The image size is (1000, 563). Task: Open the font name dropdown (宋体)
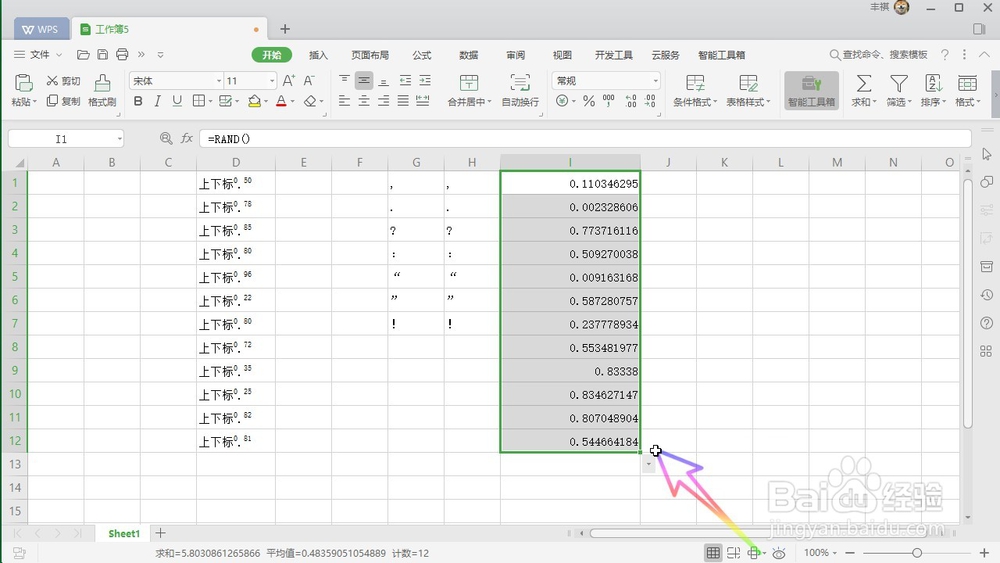(x=219, y=81)
